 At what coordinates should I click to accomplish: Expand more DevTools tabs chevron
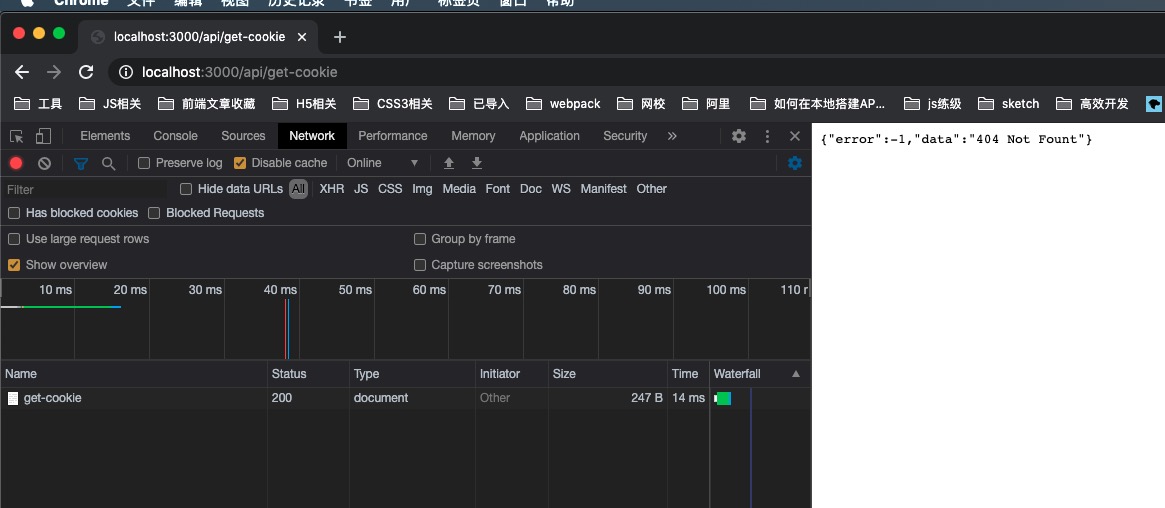pos(672,136)
